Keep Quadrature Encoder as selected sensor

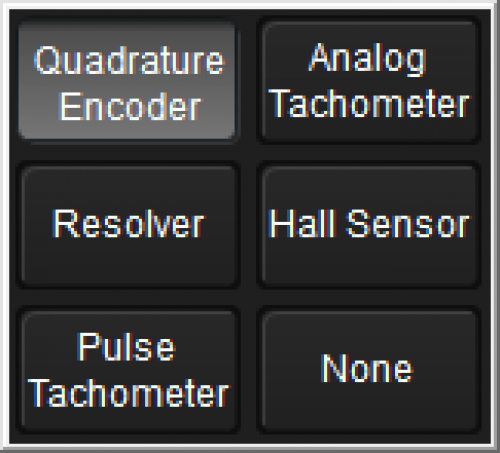[127, 82]
